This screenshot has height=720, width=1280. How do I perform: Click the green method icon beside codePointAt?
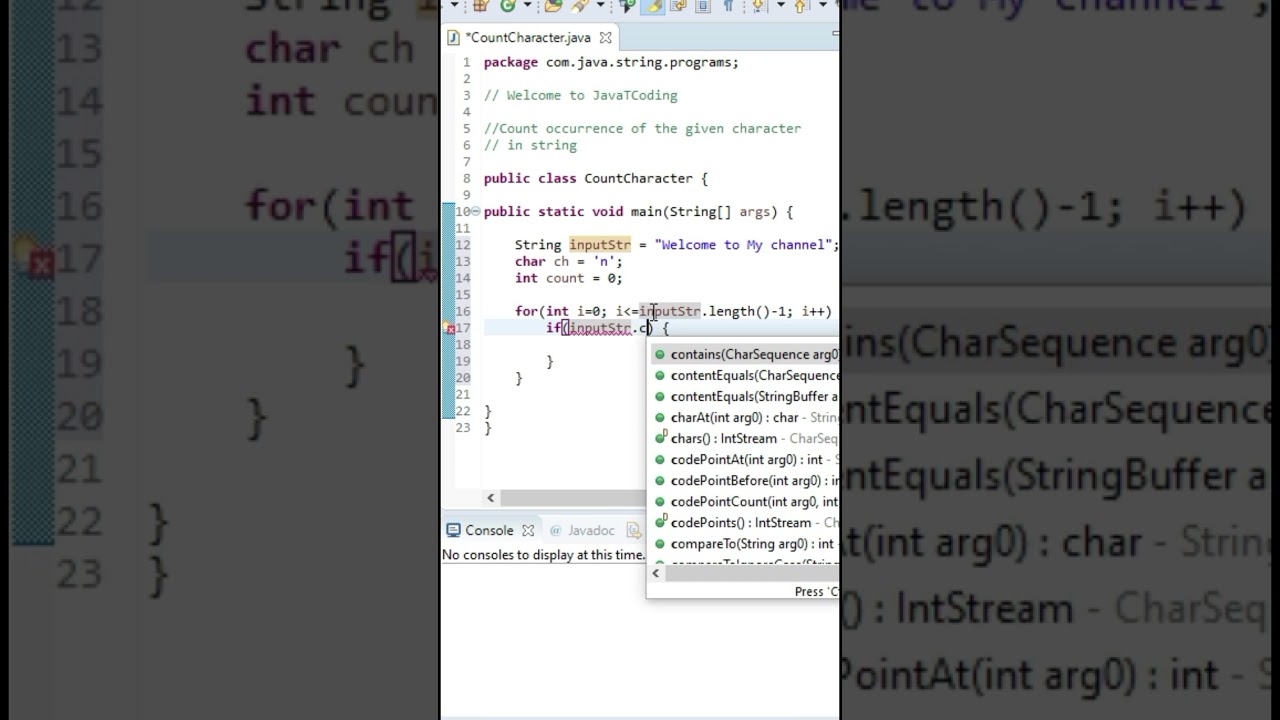click(660, 460)
